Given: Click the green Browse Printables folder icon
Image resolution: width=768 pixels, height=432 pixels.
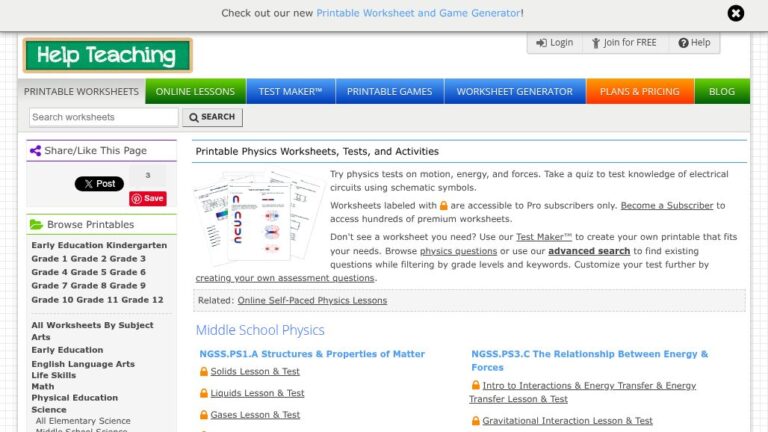Looking at the screenshot, I should click(x=36, y=224).
